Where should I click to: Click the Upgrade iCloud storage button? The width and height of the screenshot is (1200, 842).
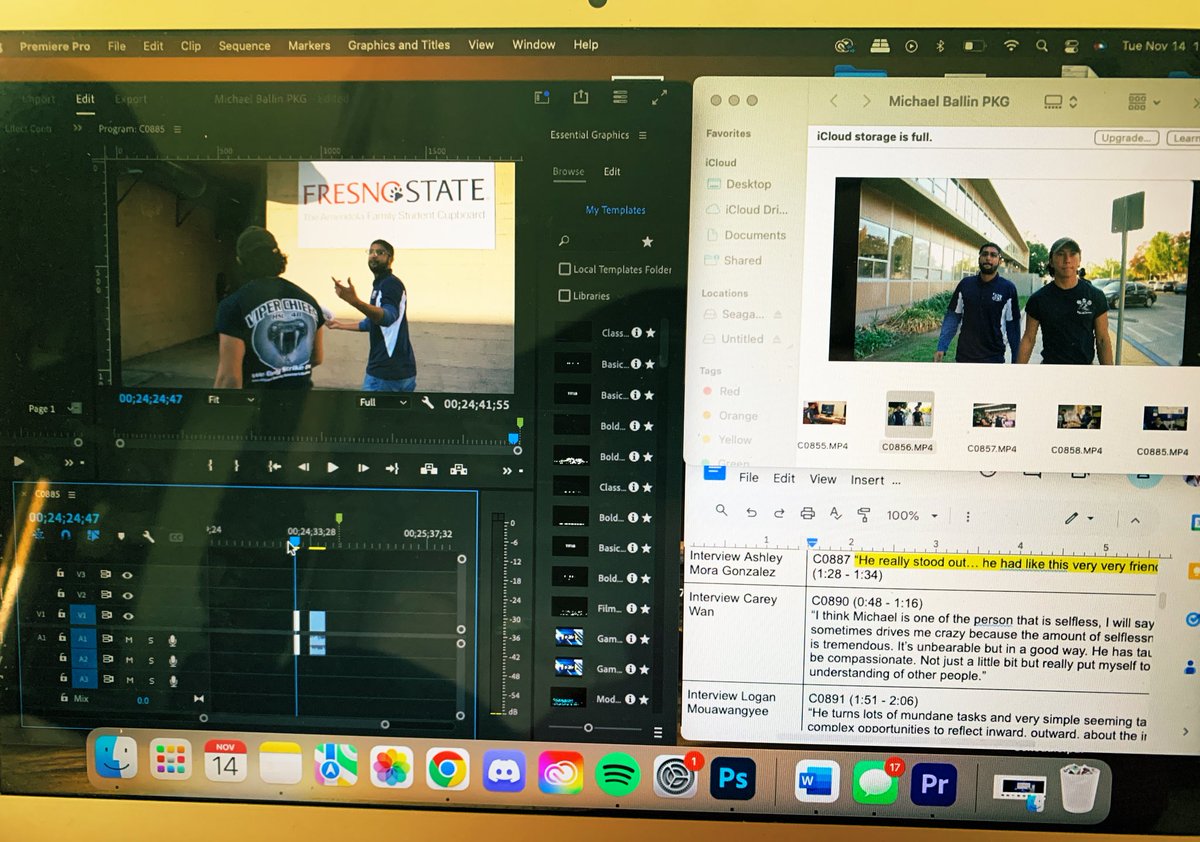[x=1126, y=137]
